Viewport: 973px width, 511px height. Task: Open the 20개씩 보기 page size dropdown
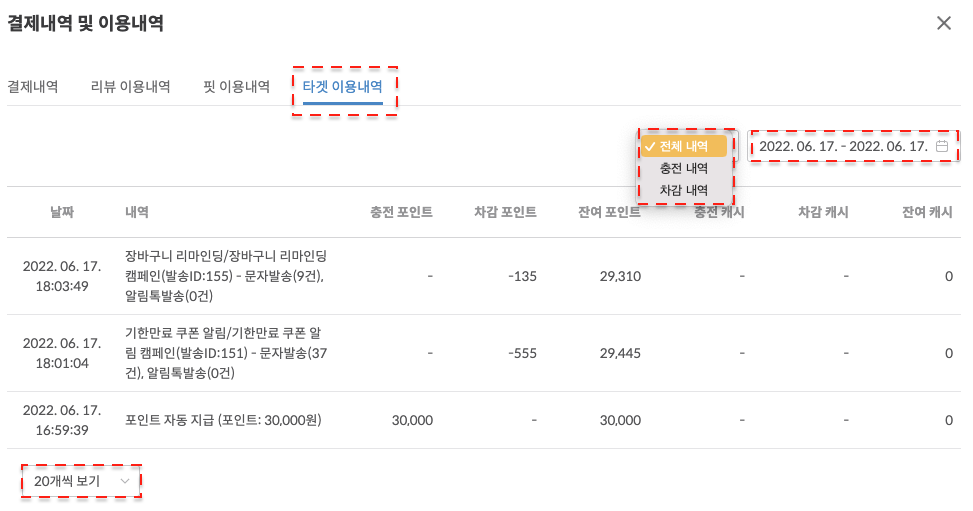coord(69,481)
